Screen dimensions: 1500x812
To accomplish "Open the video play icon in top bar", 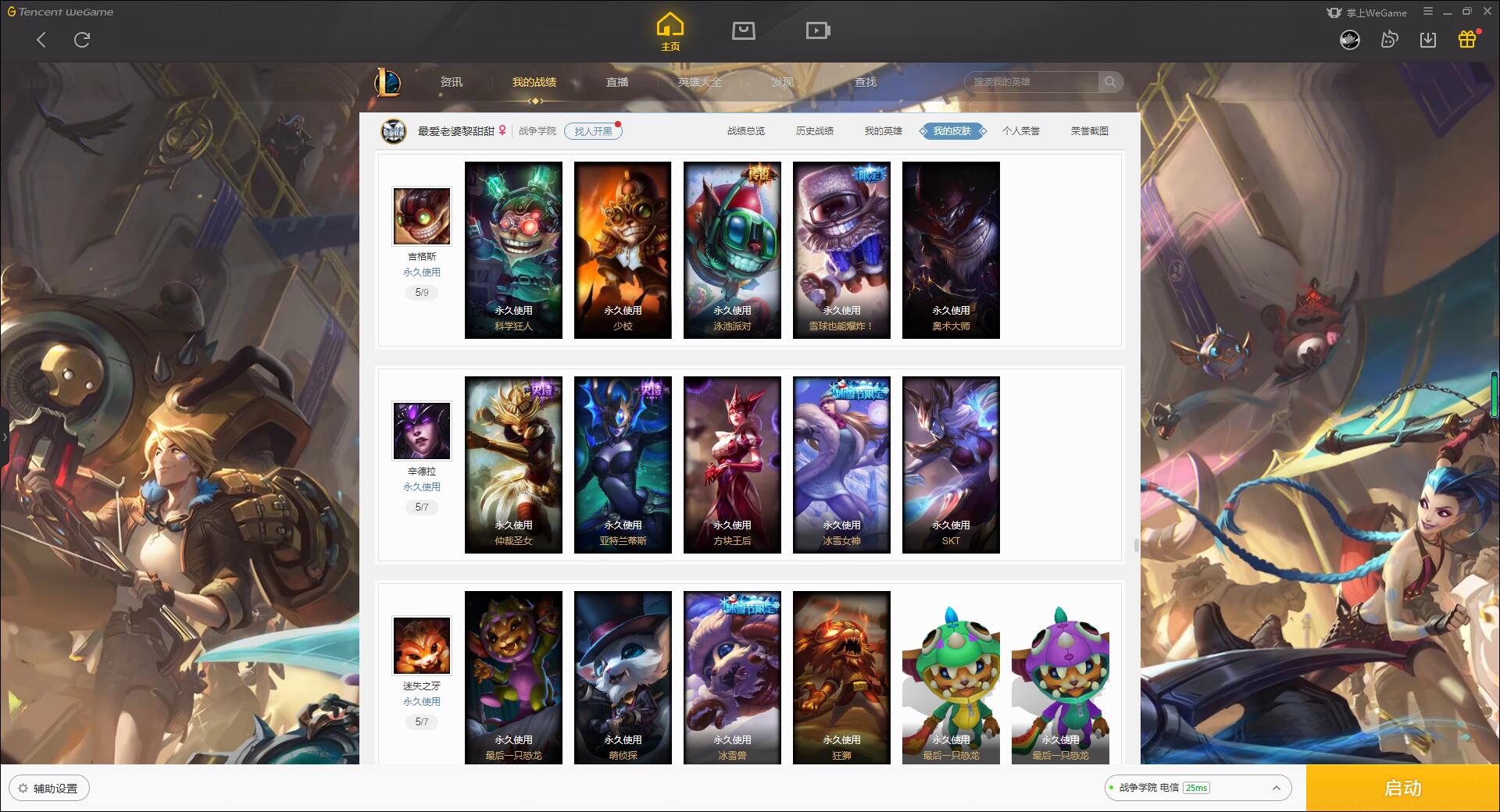I will click(818, 31).
